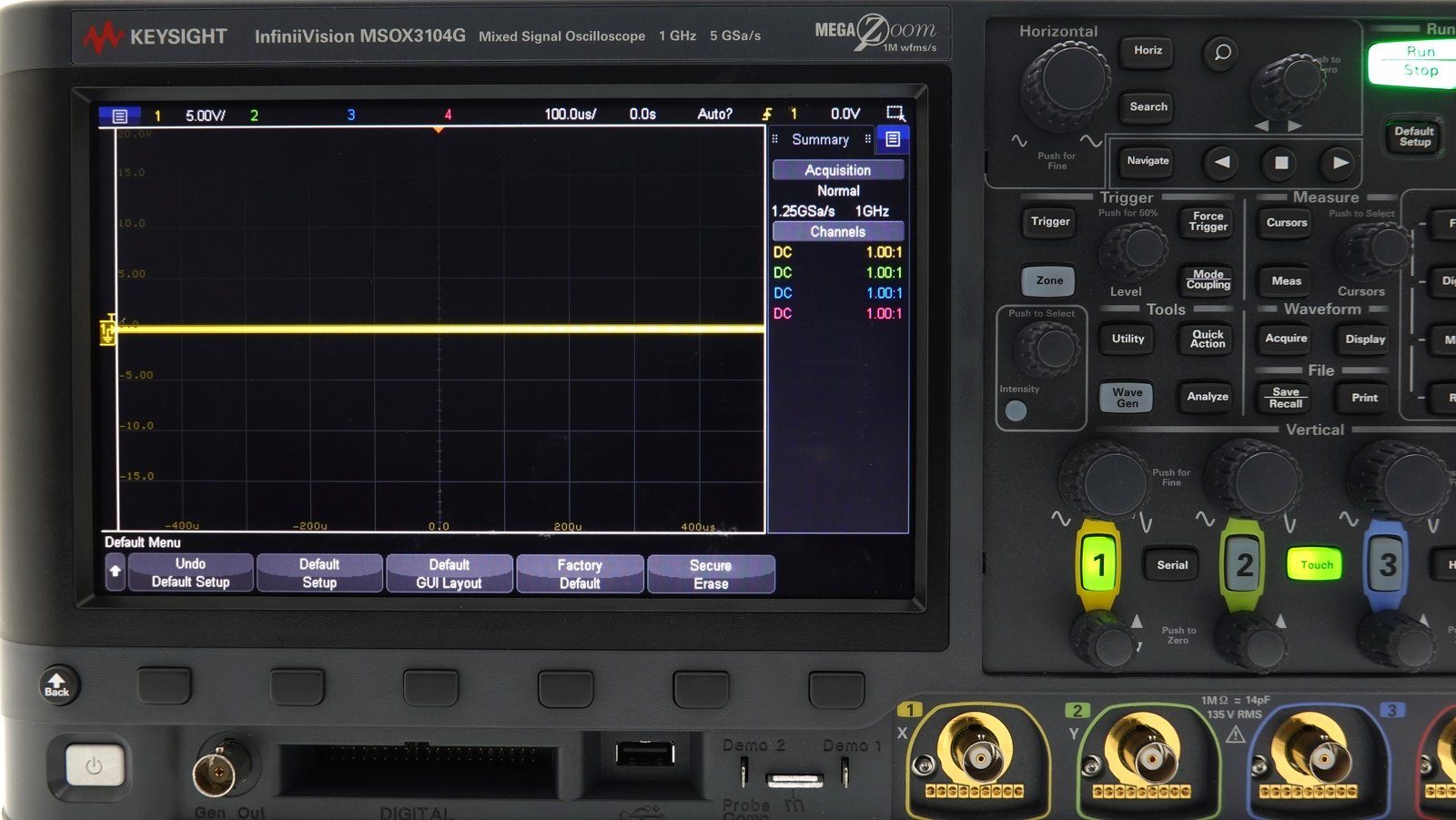Open the 0.0s delay readout
Screen dimensions: 1456x820
click(x=642, y=114)
